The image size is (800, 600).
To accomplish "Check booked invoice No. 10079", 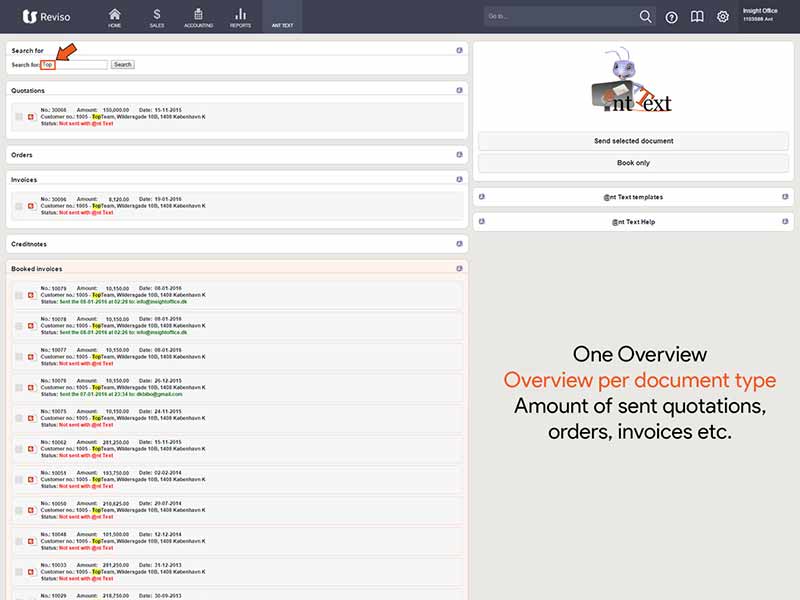I will [19, 295].
